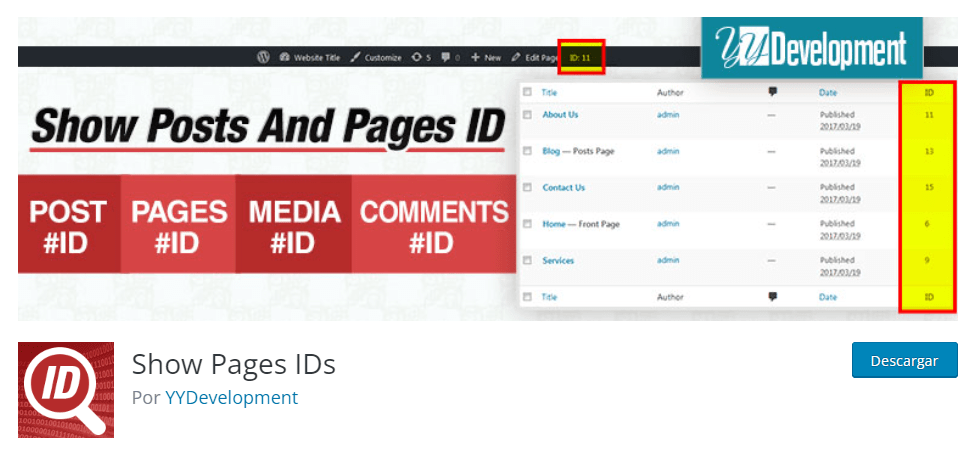Check the About Us row checkbox
The image size is (979, 450).
pyautogui.click(x=528, y=115)
